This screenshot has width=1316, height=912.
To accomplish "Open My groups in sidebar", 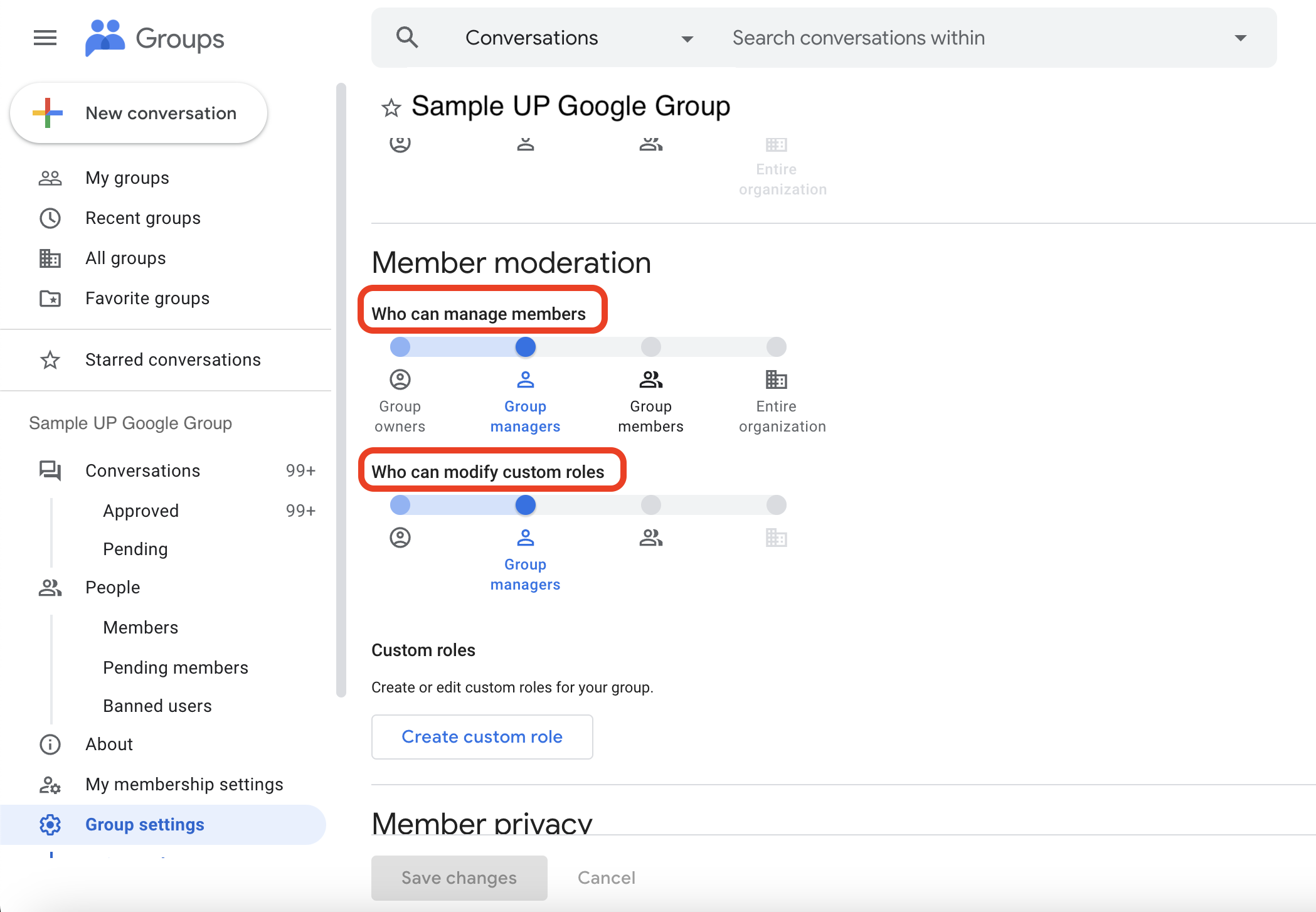I will 166,178.
